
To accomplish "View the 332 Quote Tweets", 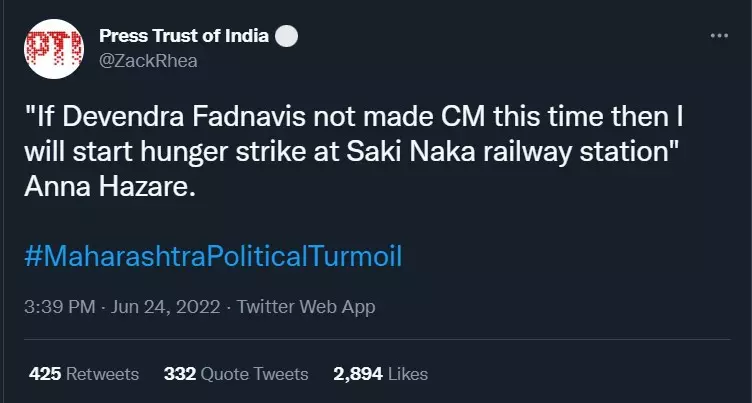I will 236,374.
